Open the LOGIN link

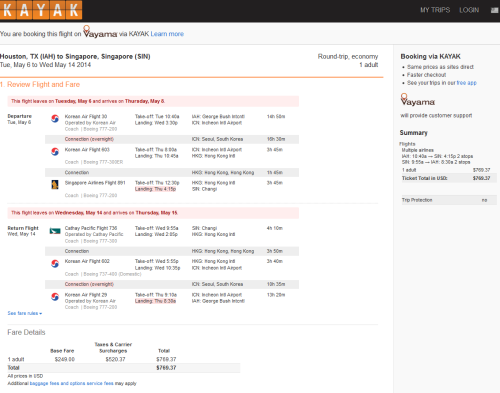click(469, 10)
